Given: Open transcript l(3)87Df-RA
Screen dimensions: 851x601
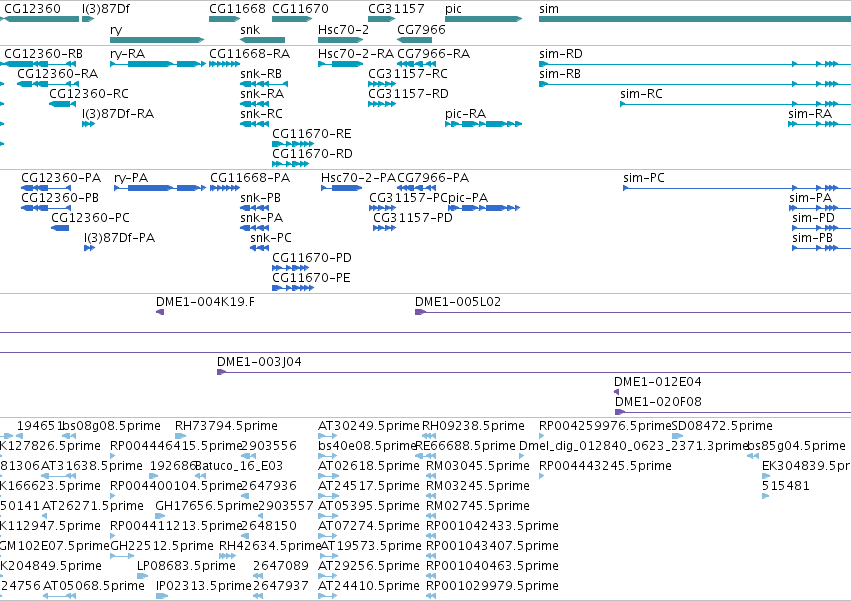Looking at the screenshot, I should pos(118,114).
